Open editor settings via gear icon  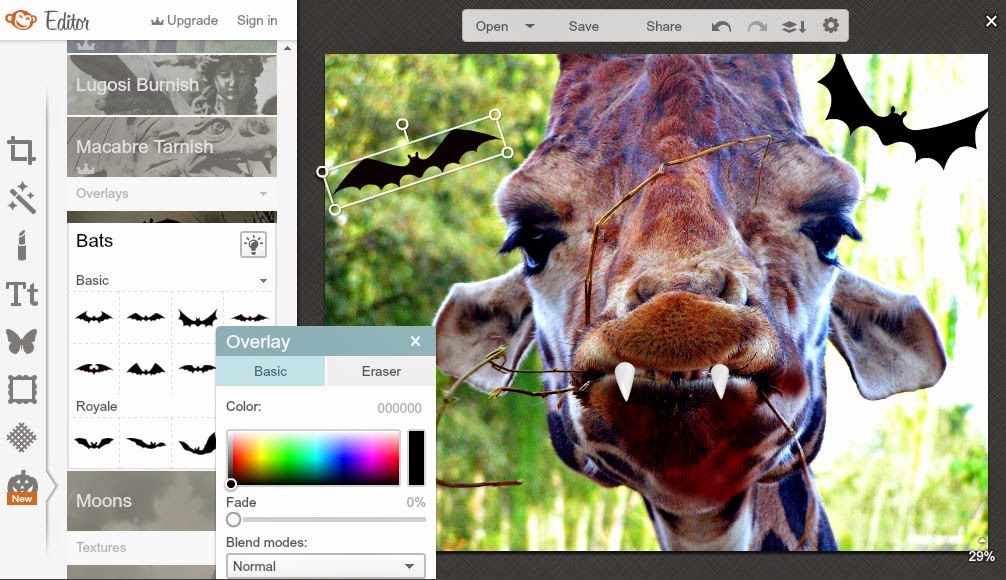tap(830, 25)
